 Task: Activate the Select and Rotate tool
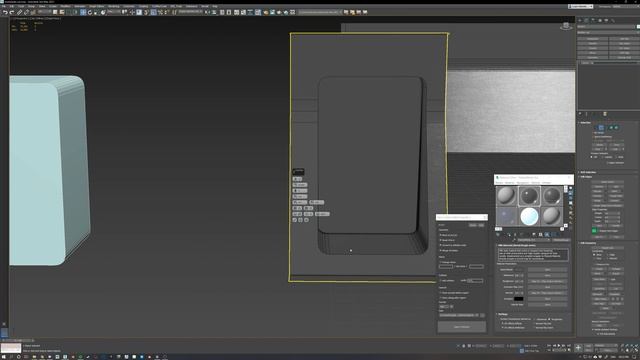tap(89, 12)
